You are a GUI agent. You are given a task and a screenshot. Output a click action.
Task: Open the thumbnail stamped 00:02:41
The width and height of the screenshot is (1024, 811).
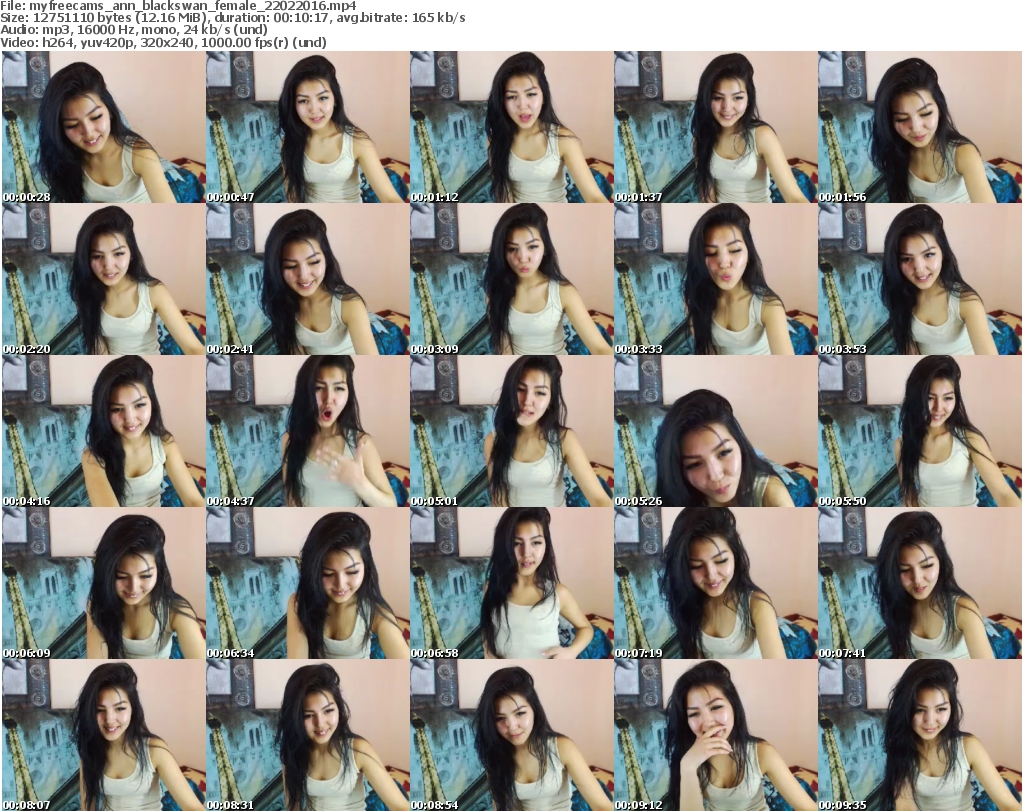(x=308, y=279)
